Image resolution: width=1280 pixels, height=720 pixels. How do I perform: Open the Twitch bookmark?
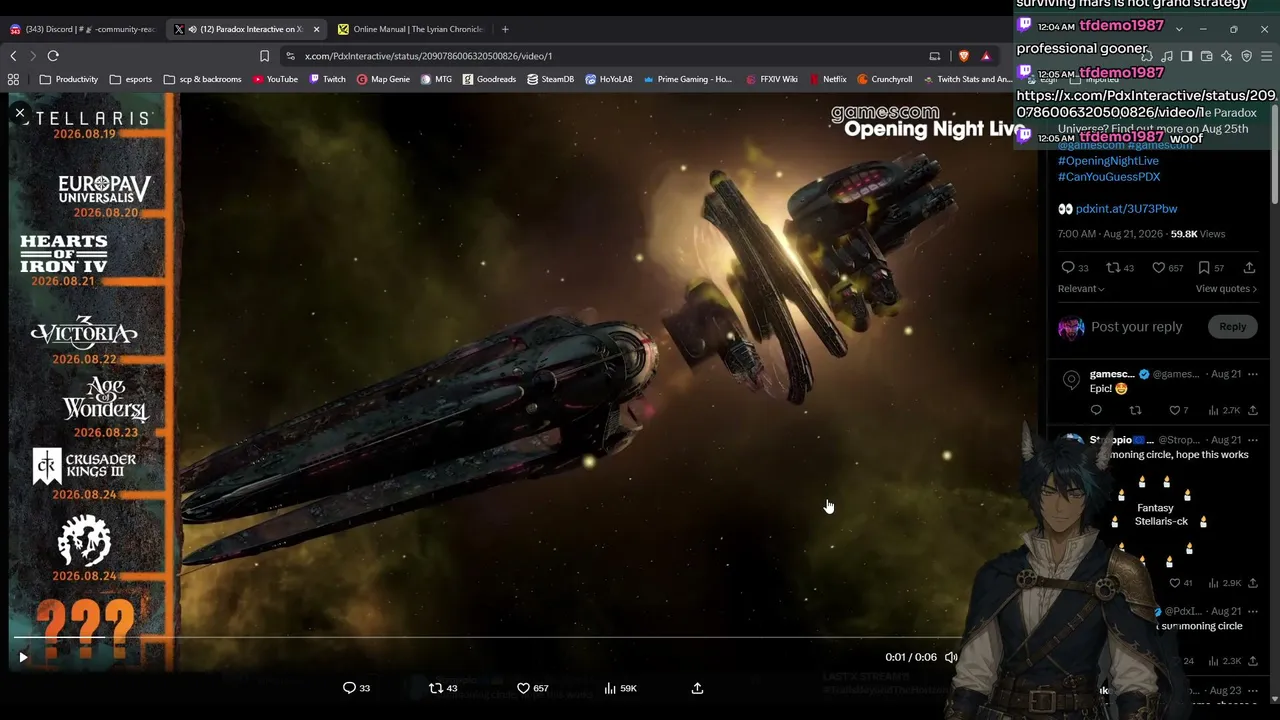pyautogui.click(x=328, y=79)
